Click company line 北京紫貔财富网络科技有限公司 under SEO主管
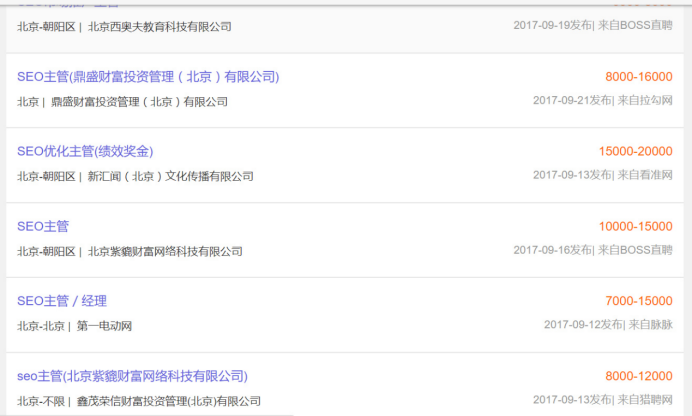Viewport: 692px width, 416px height. pyautogui.click(x=165, y=251)
